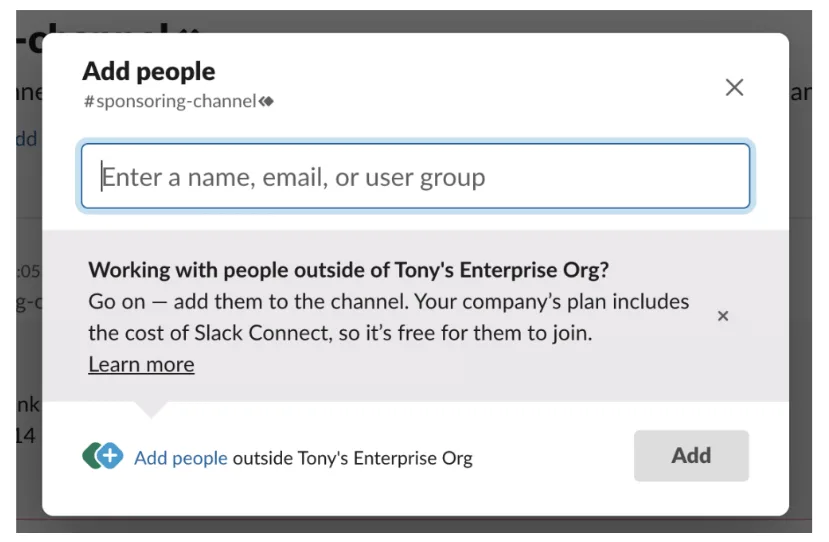Viewport: 829px width, 542px height.
Task: Click the banner text mentioning Slack Connect cost
Action: pos(388,317)
